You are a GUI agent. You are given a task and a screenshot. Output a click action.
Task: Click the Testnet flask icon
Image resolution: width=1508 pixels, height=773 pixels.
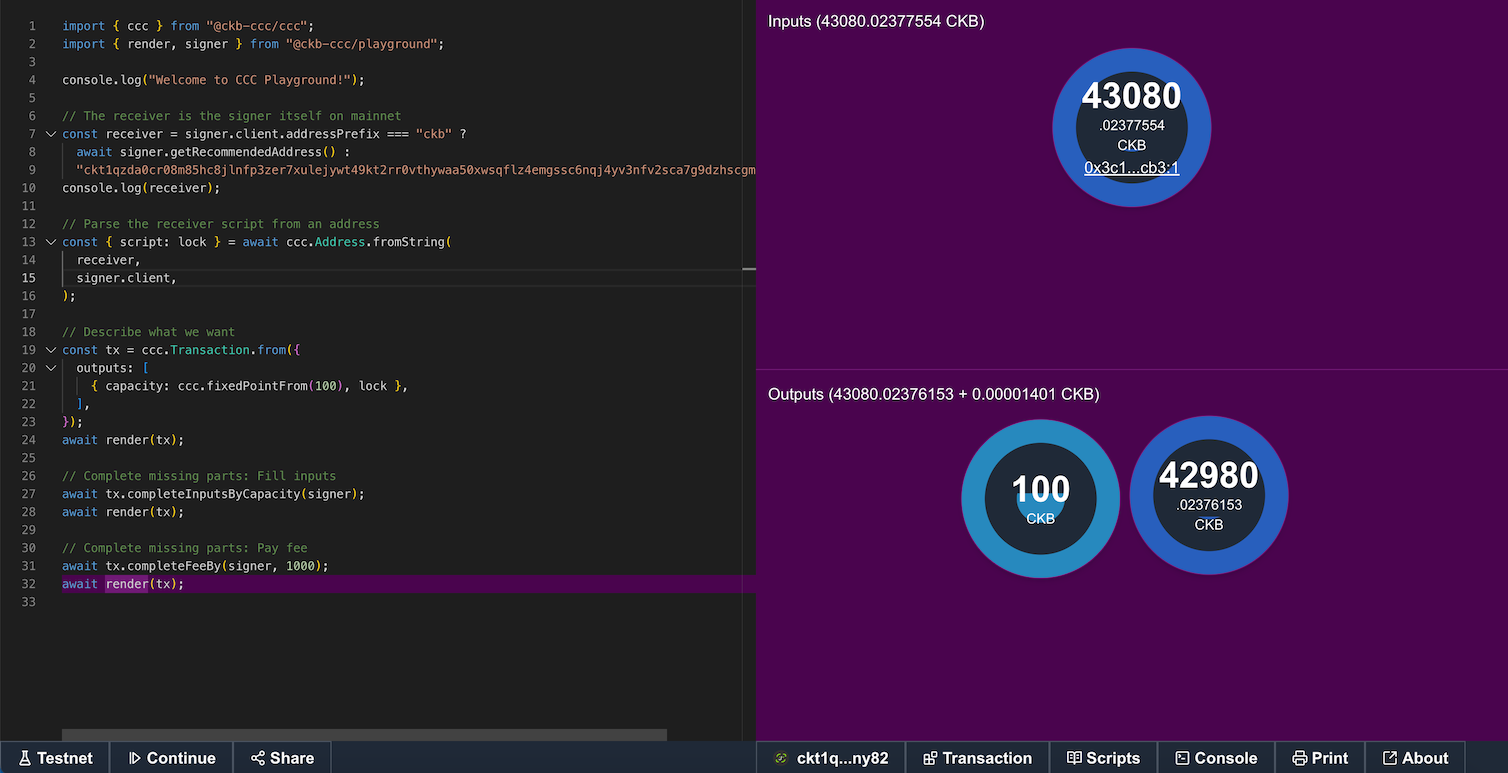[25, 758]
